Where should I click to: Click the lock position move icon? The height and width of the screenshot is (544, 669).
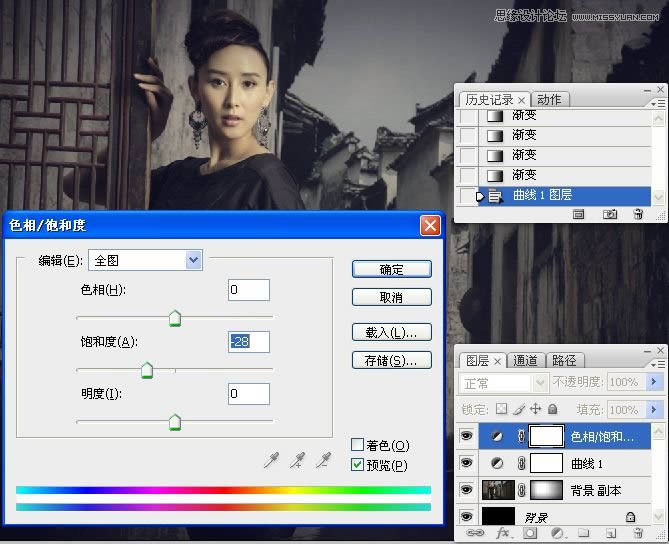(535, 409)
